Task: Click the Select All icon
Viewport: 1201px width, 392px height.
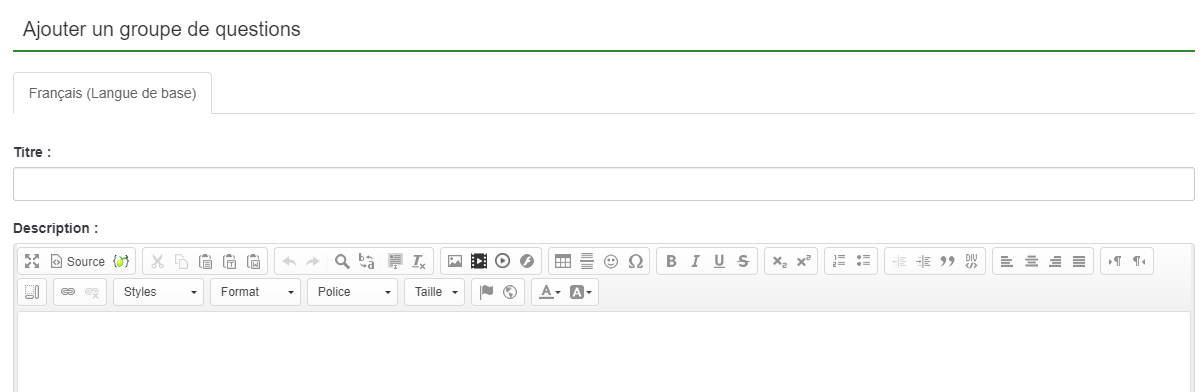Action: pos(395,262)
